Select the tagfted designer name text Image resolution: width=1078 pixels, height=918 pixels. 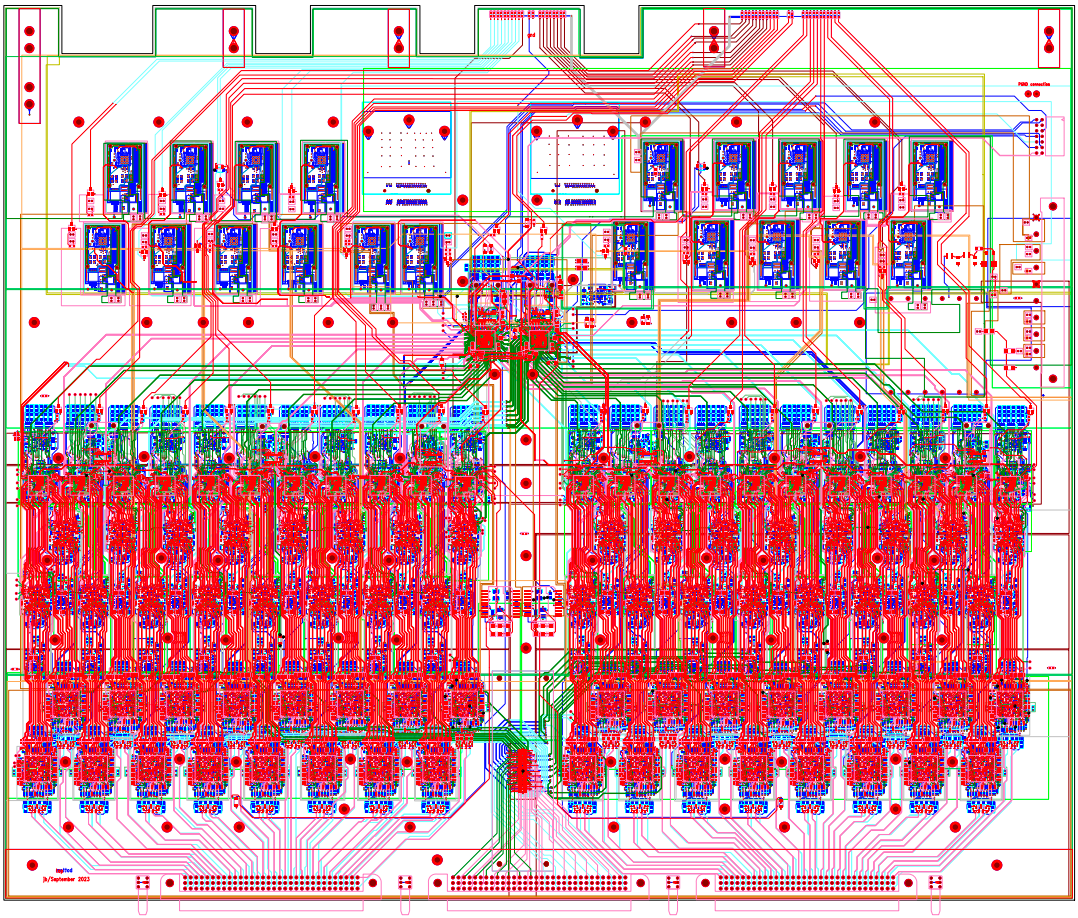[64, 869]
